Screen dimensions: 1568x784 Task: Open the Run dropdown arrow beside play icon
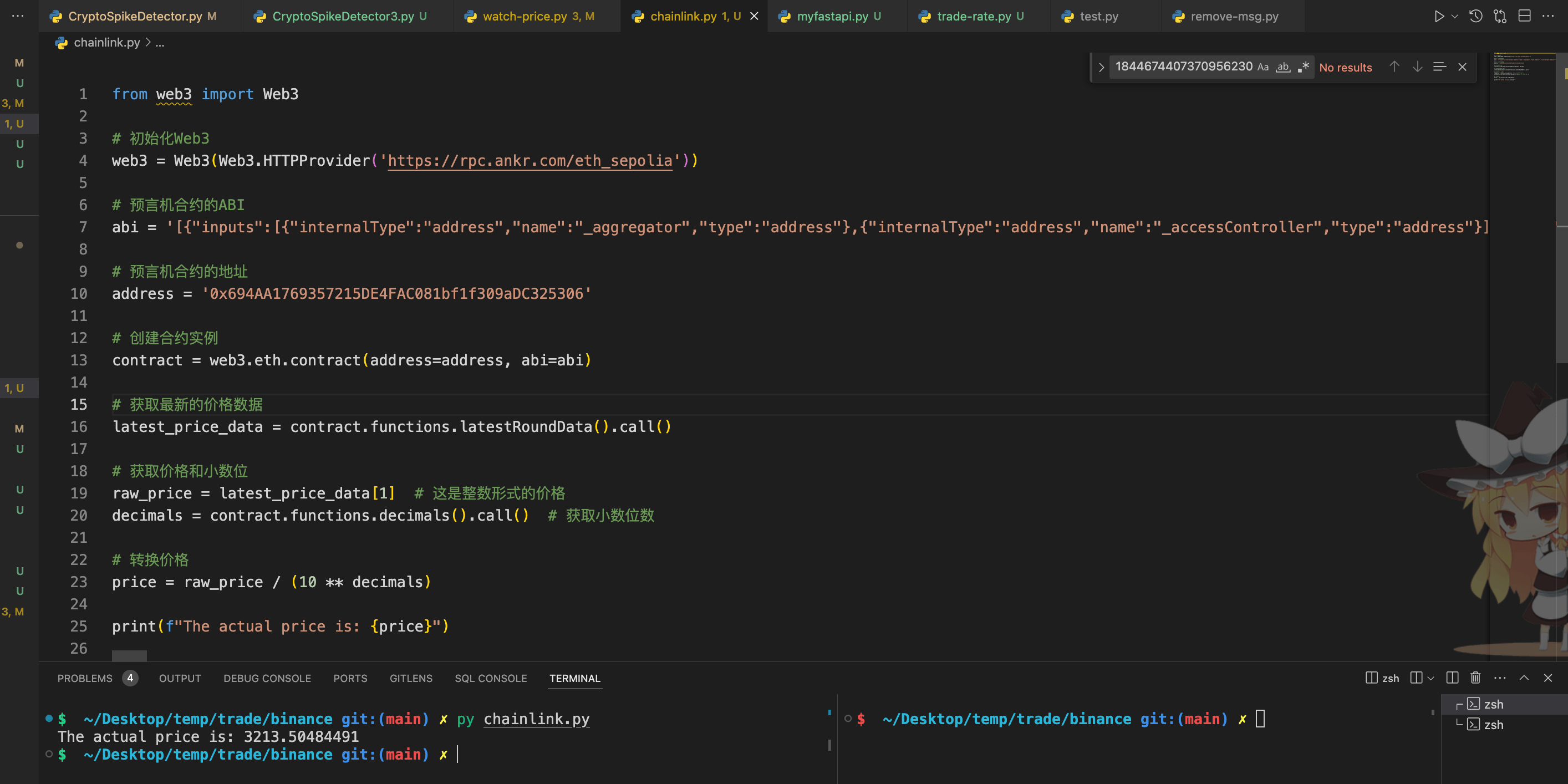(x=1455, y=17)
